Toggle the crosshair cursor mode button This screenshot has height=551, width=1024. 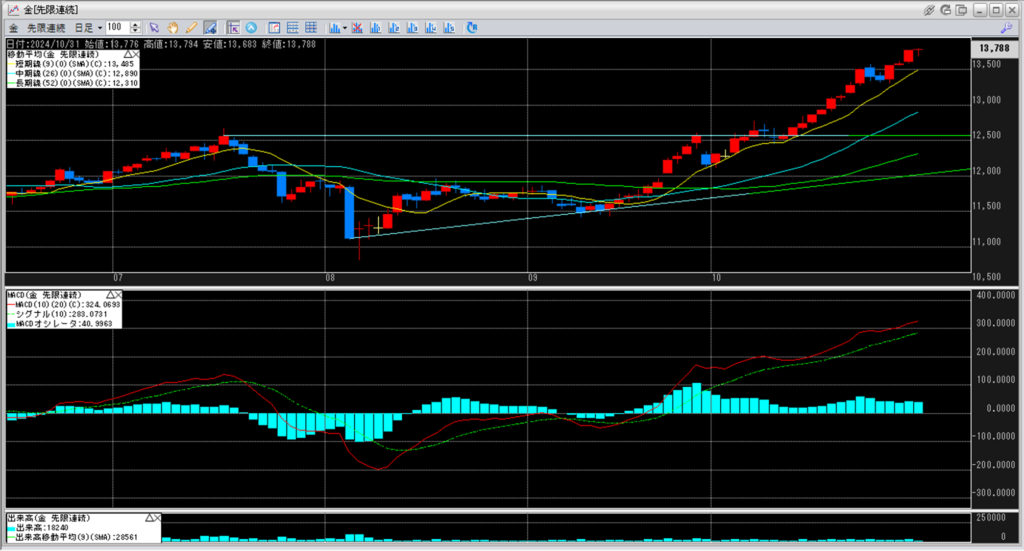pyautogui.click(x=232, y=27)
